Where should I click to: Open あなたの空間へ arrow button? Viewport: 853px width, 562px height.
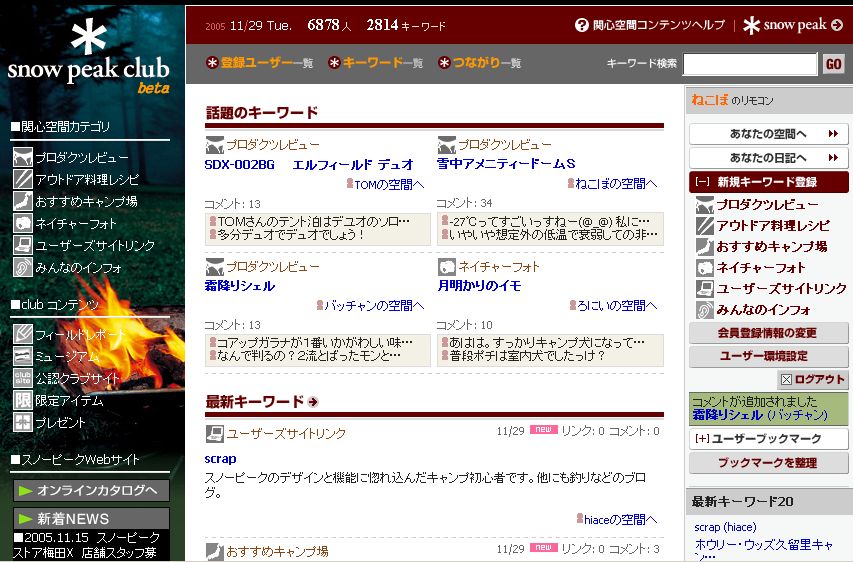click(768, 134)
